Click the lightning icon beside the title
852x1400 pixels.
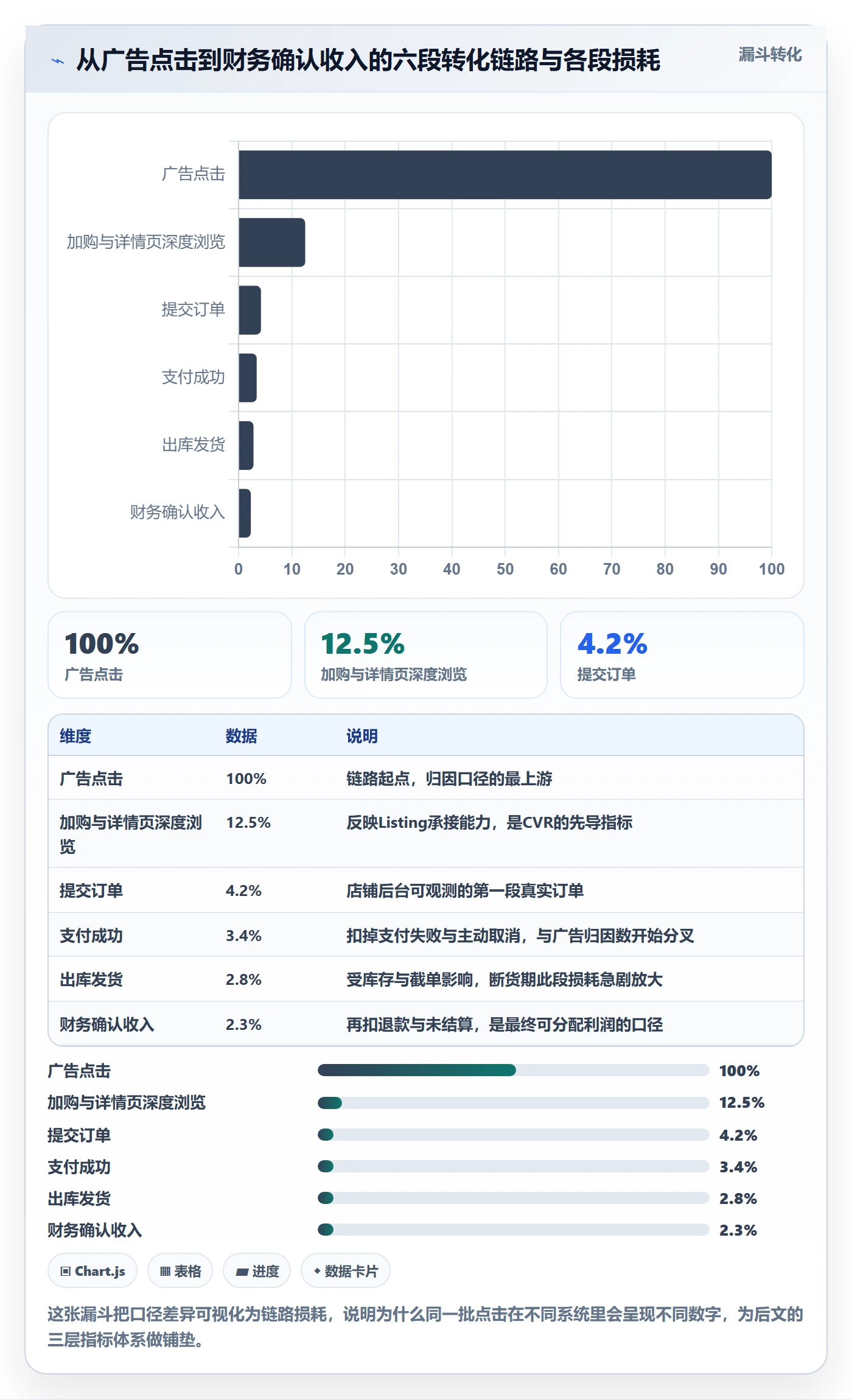58,61
